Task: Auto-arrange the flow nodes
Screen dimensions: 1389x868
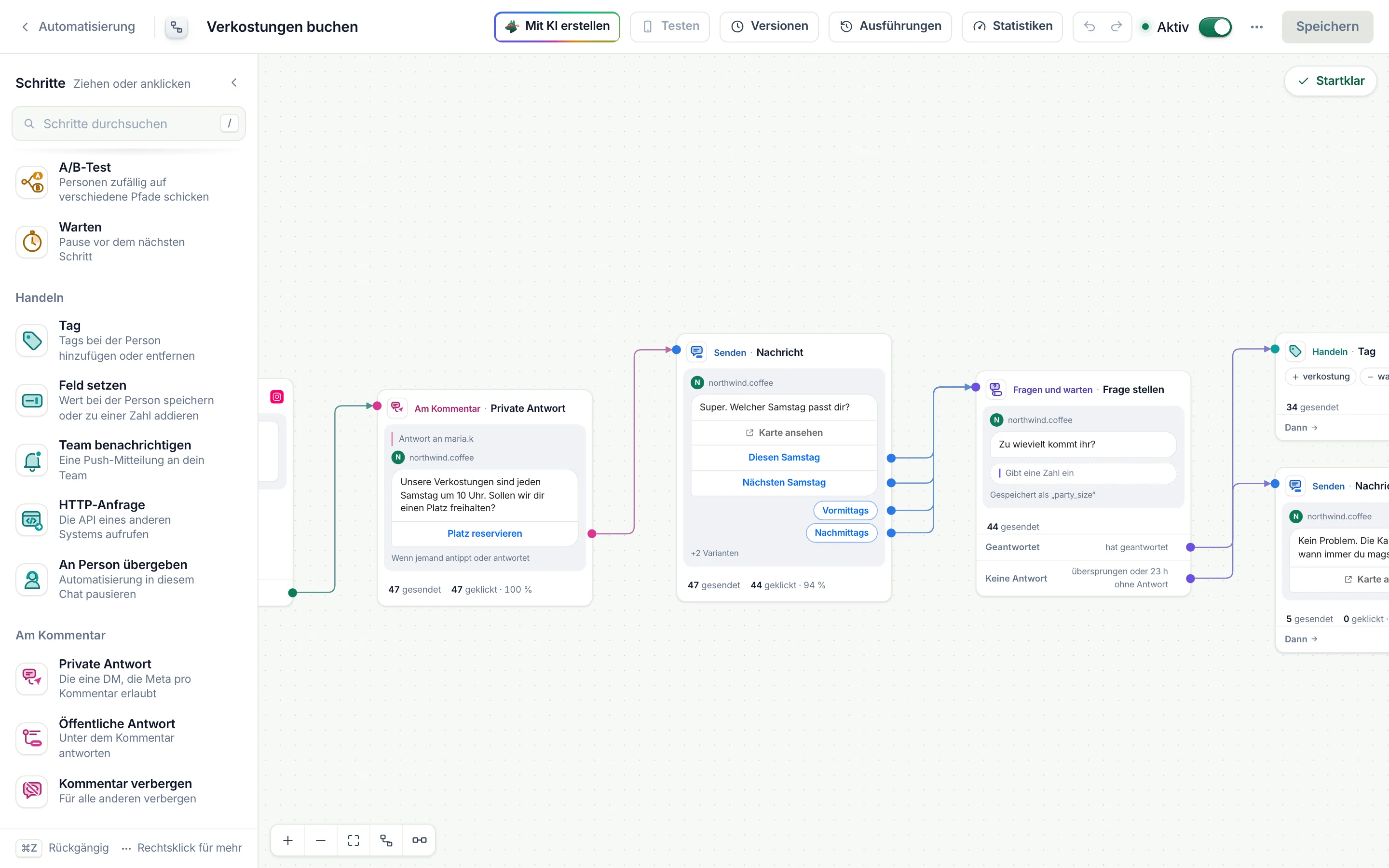Action: click(386, 841)
